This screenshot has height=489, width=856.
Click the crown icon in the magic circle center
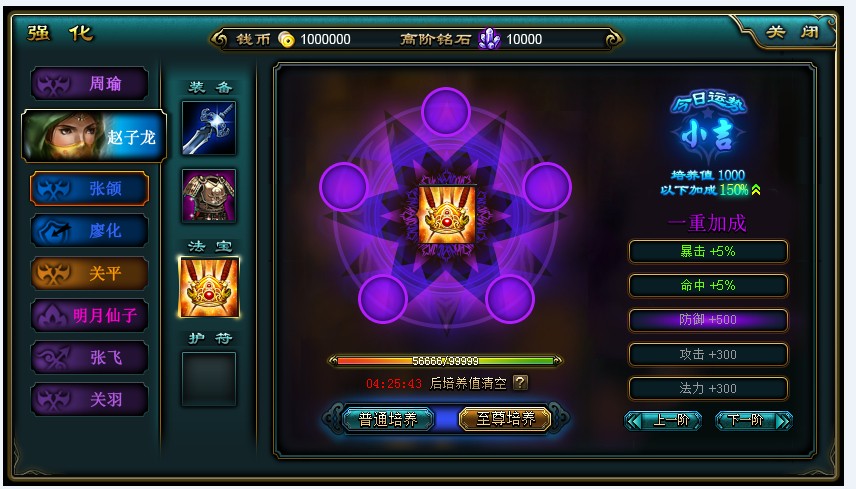click(447, 215)
